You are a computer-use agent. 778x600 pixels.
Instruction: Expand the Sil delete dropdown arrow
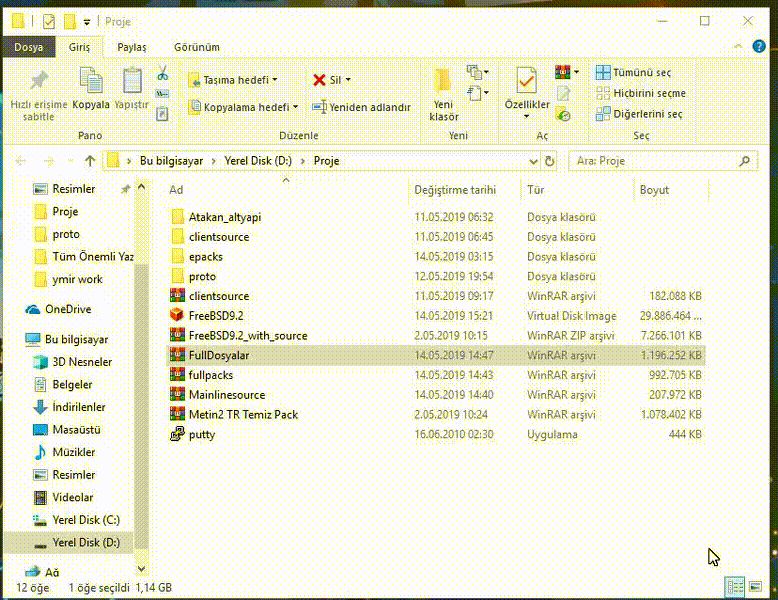tap(348, 80)
